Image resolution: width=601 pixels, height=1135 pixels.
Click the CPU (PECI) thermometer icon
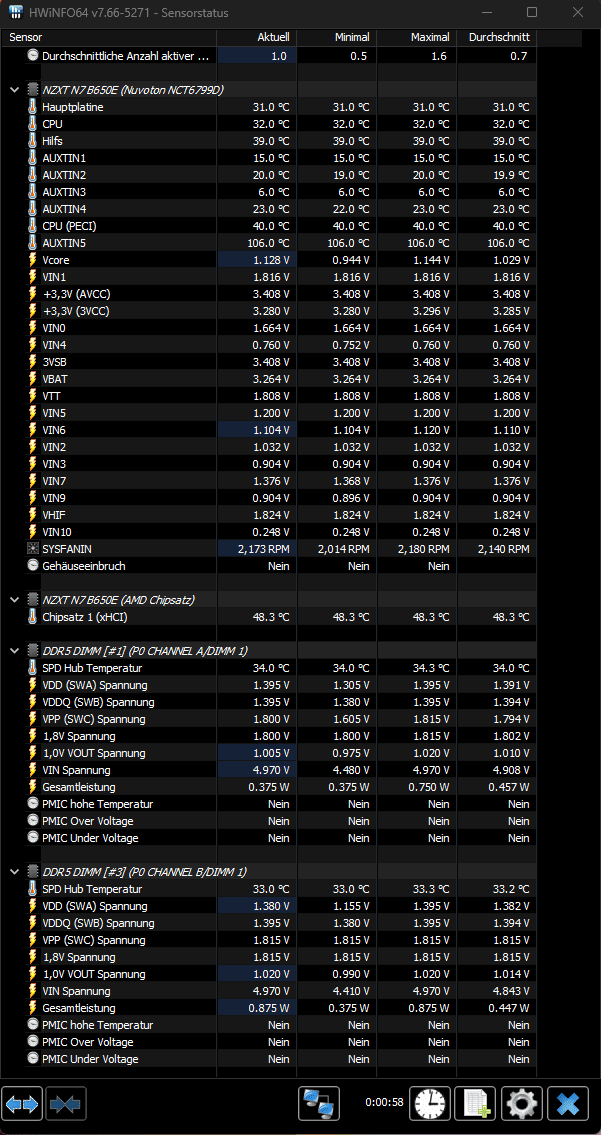click(x=33, y=226)
